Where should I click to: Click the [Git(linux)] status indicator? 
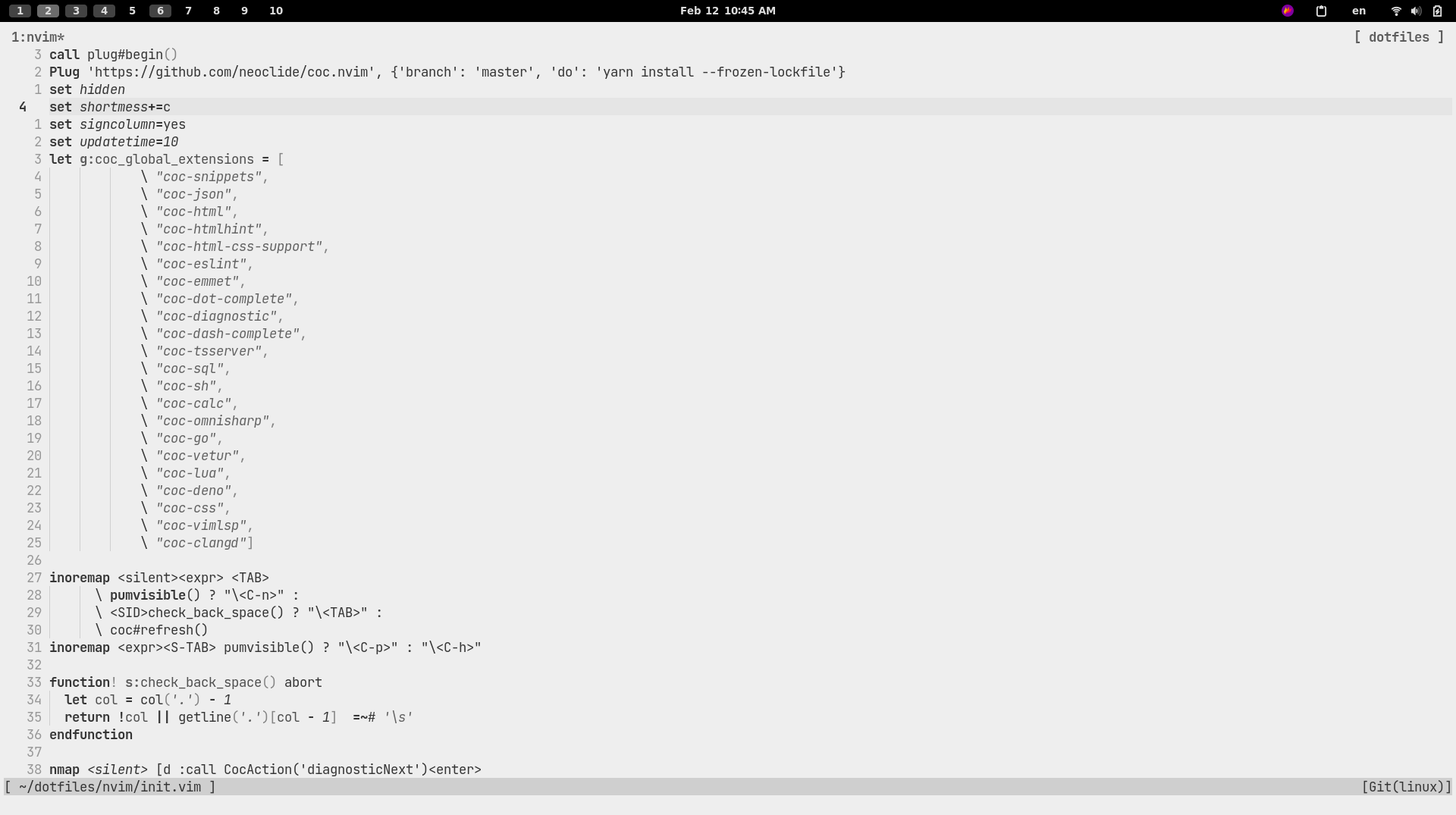coord(1407,787)
